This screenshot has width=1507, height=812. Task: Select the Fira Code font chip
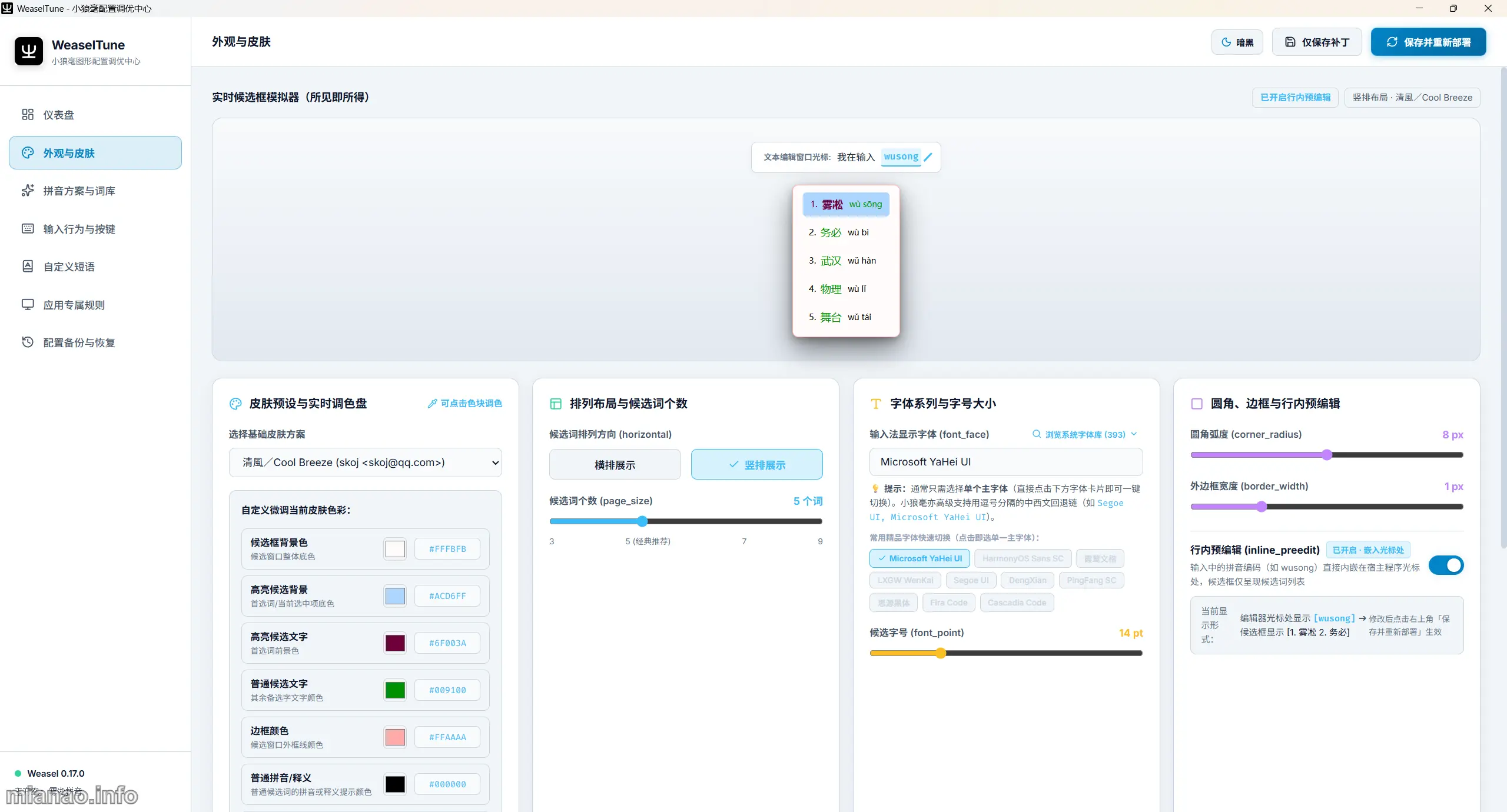click(948, 603)
